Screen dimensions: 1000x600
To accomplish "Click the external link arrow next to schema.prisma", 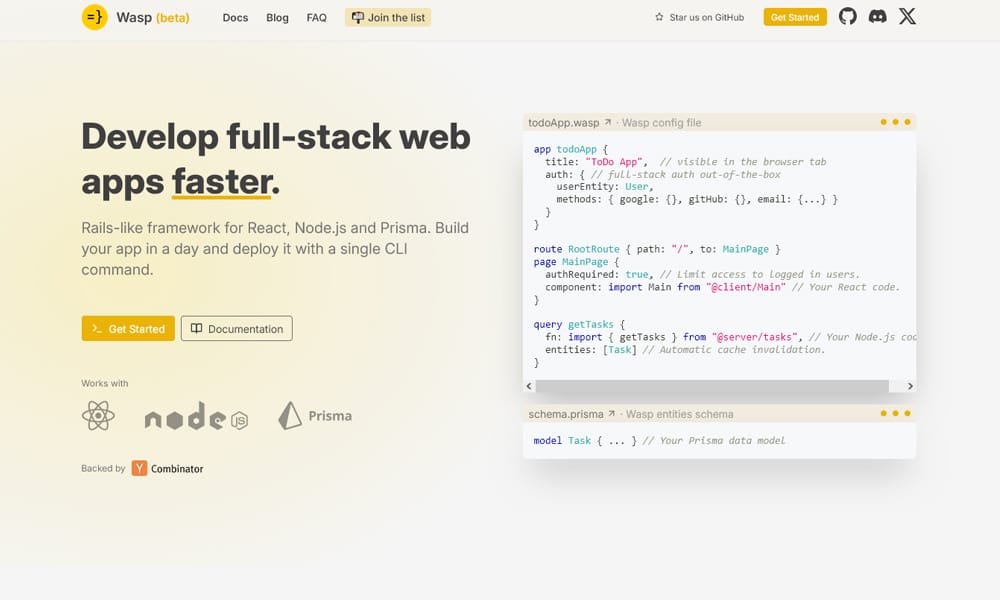I will [x=612, y=414].
